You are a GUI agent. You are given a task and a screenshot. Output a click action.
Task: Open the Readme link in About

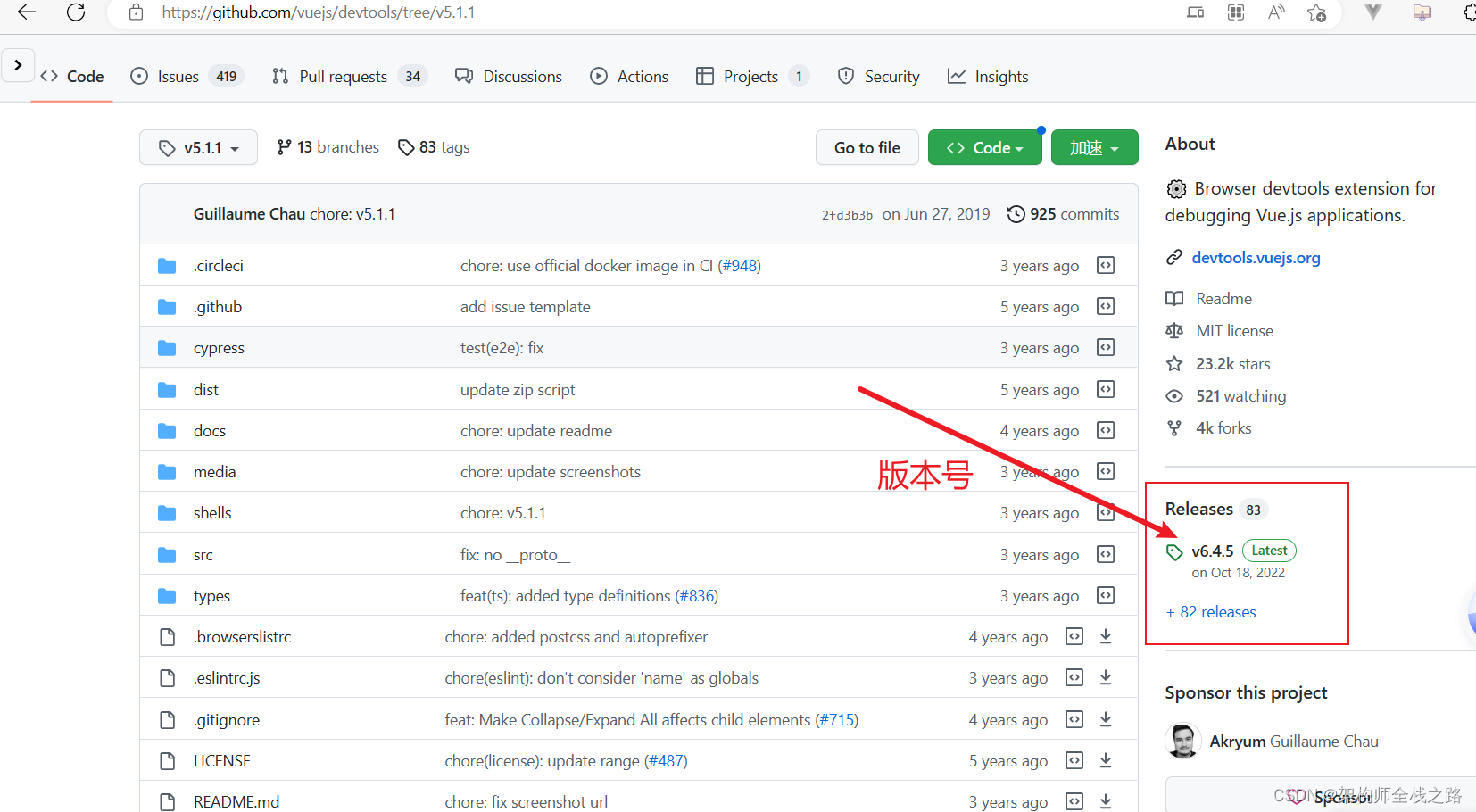1223,299
